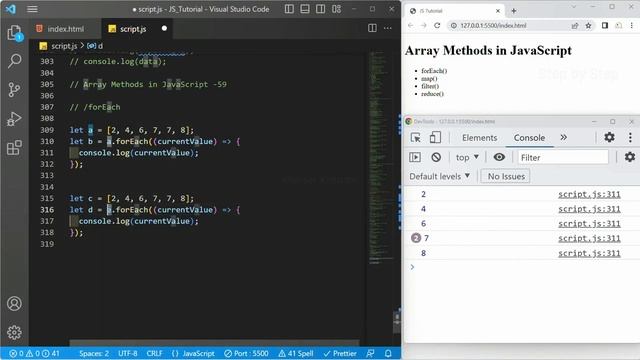Show more DevTools tabs chevron
This screenshot has width=640, height=360.
click(x=563, y=138)
